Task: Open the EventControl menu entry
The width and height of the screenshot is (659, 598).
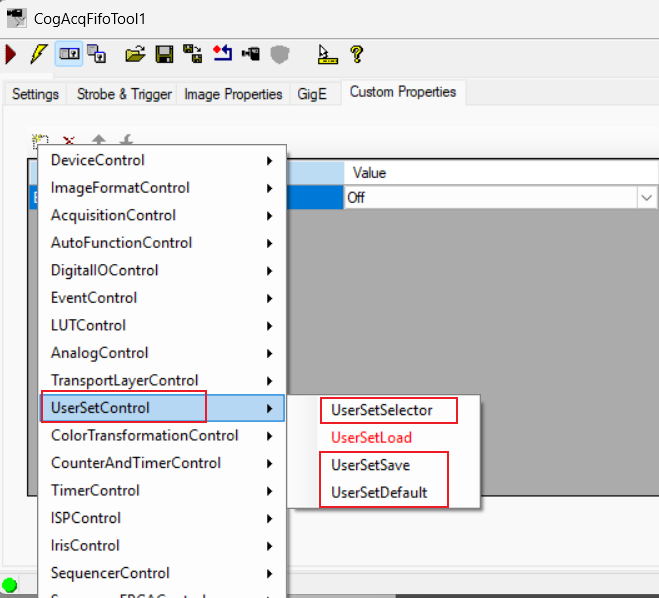Action: [x=162, y=298]
